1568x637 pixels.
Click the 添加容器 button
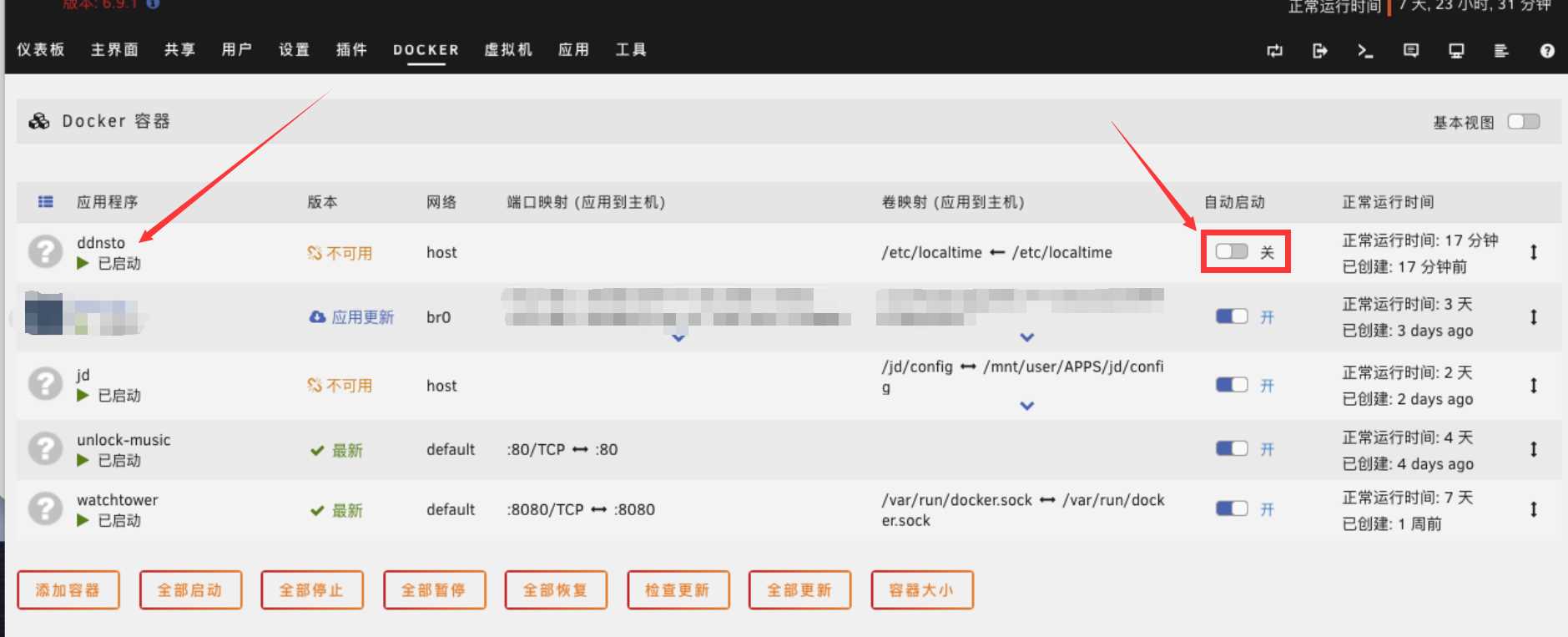point(68,590)
